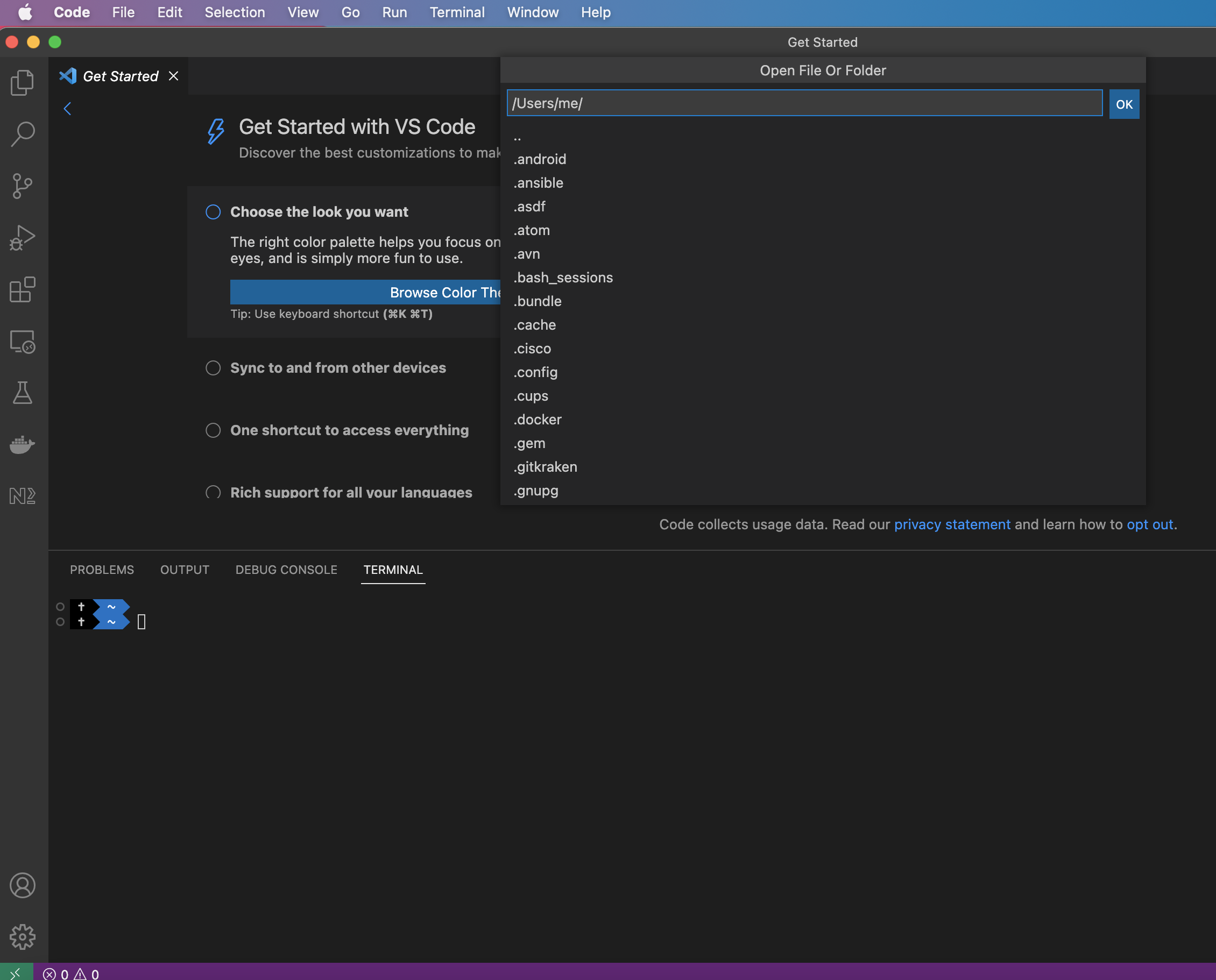Open the Explorer view in the activity bar
Viewport: 1216px width, 980px height.
(22, 82)
